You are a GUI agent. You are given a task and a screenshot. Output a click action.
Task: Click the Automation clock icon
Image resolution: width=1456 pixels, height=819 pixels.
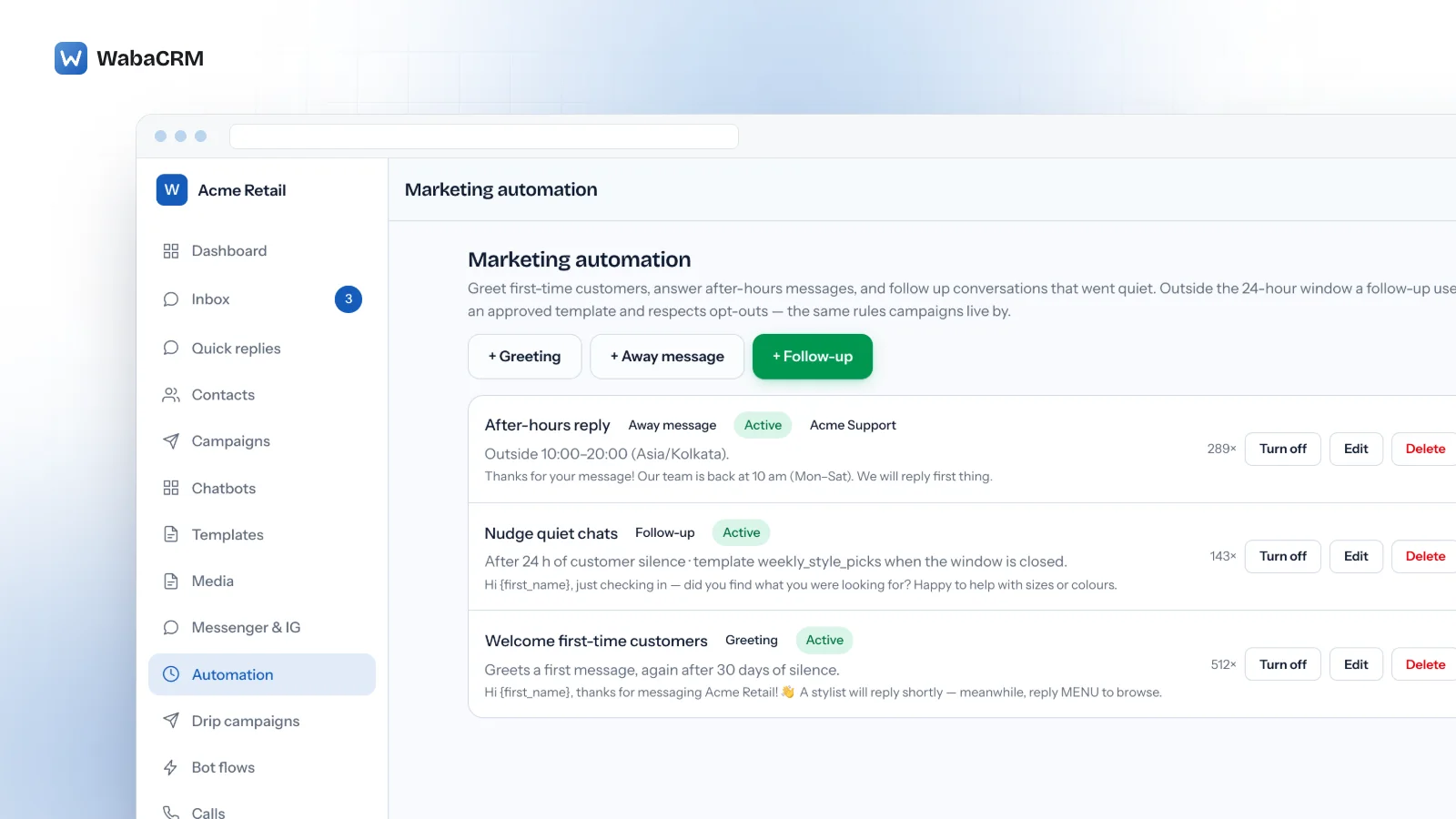coord(171,674)
